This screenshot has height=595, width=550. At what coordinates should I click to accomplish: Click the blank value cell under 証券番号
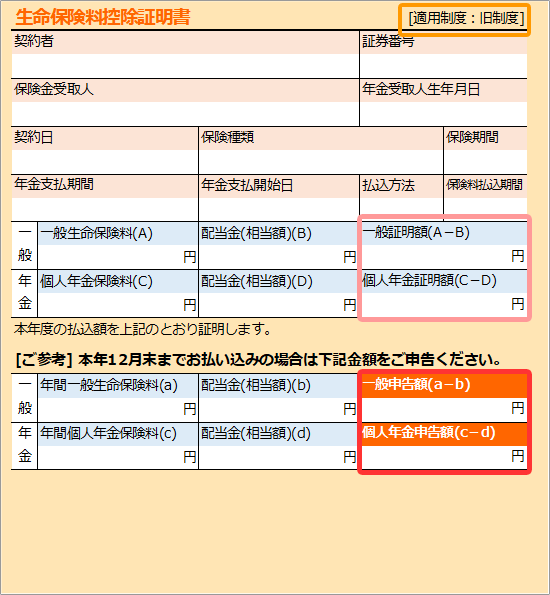pos(443,66)
